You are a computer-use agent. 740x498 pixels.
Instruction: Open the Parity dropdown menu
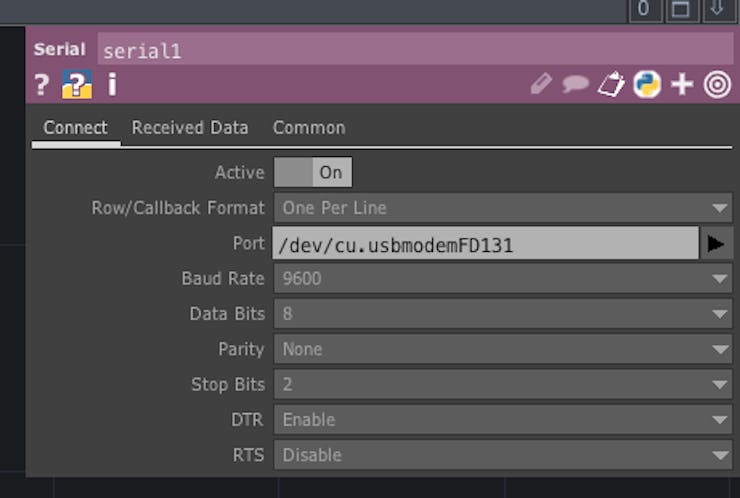503,349
